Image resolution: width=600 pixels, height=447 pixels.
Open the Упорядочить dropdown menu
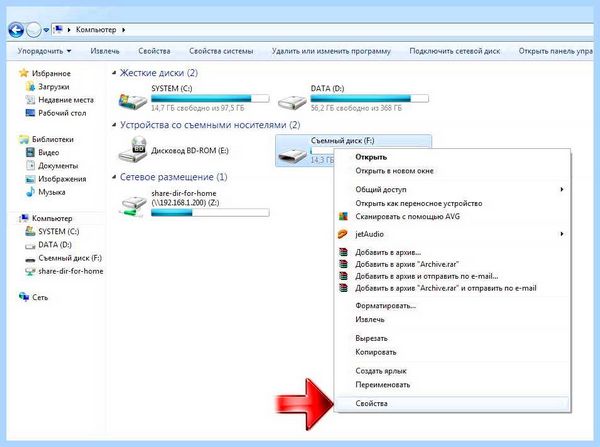pos(44,51)
